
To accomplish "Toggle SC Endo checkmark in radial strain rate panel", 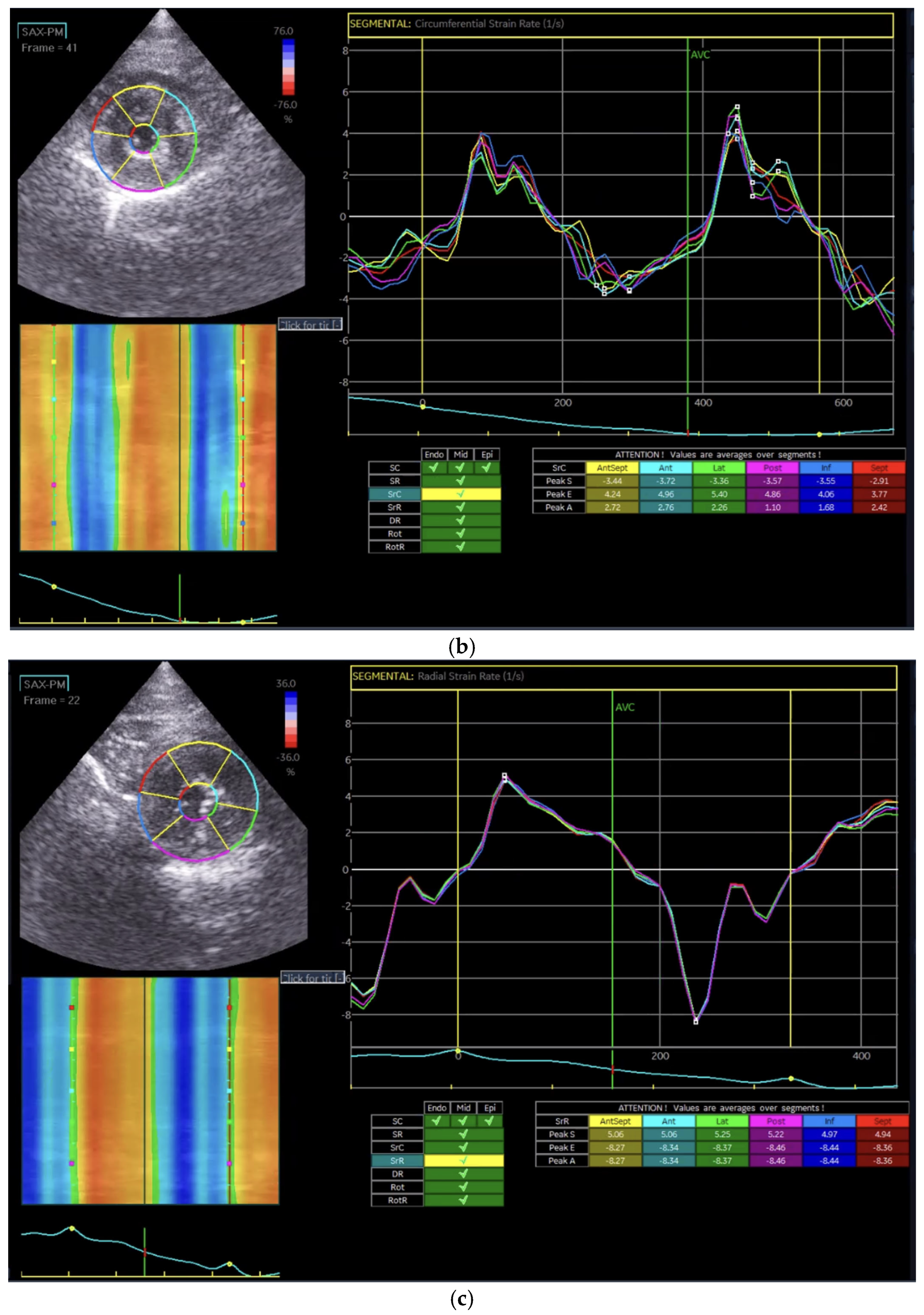I will (x=437, y=1121).
